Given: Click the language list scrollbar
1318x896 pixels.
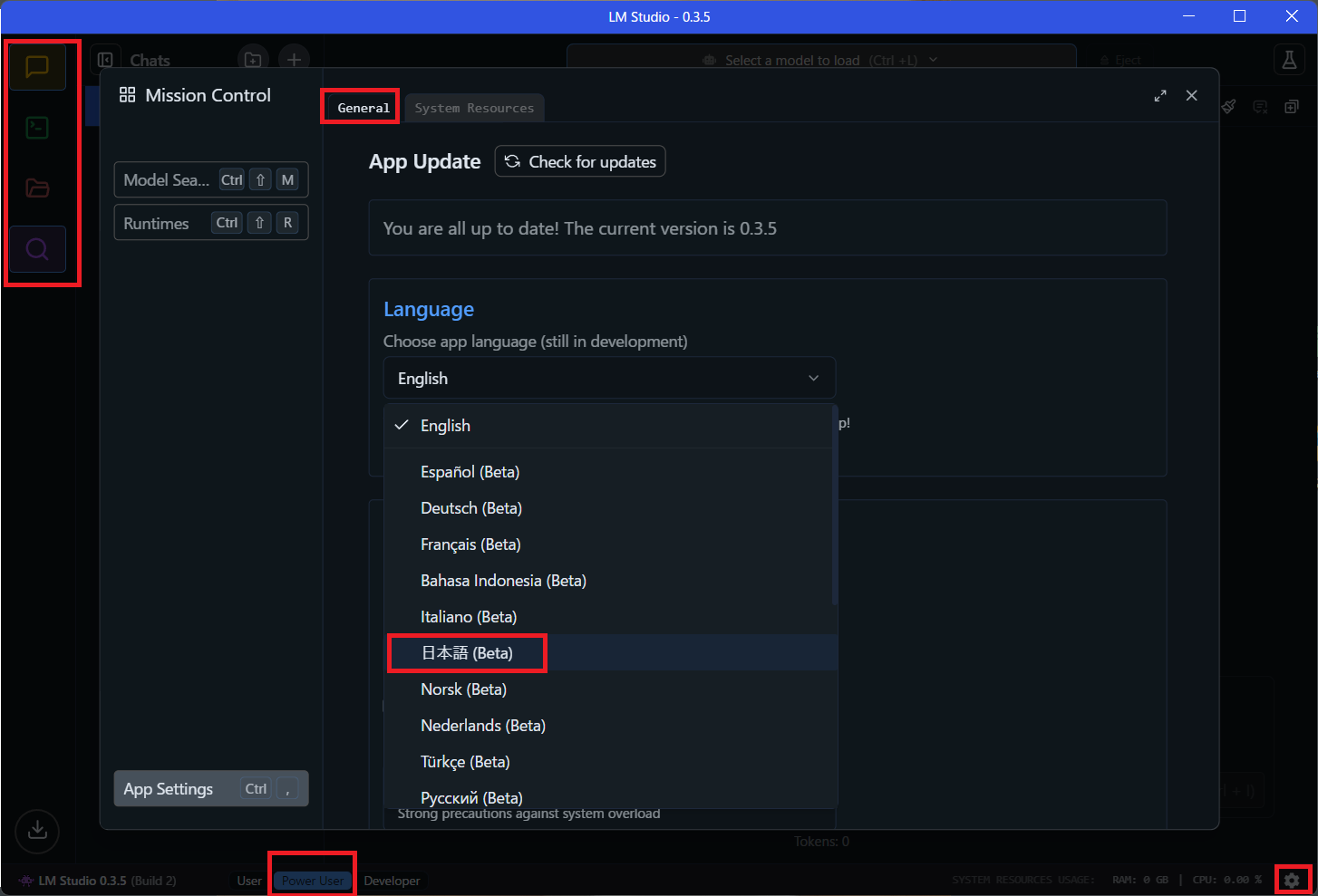Looking at the screenshot, I should point(834,505).
